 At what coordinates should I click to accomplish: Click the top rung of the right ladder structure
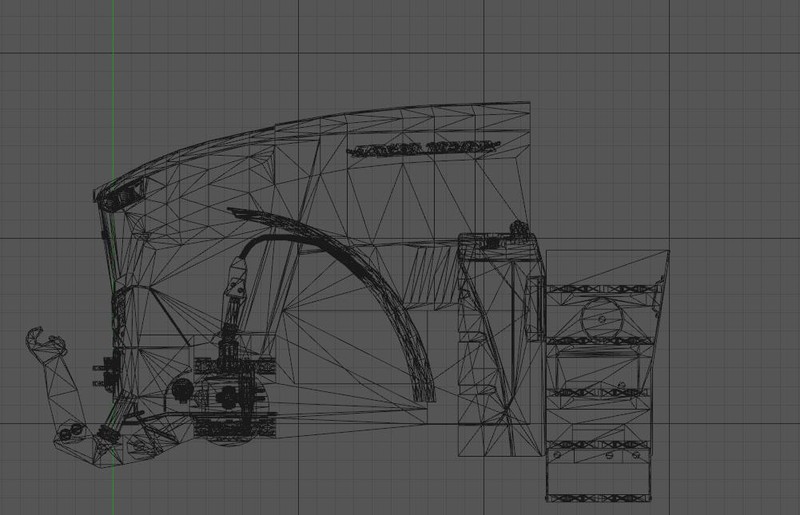click(602, 289)
